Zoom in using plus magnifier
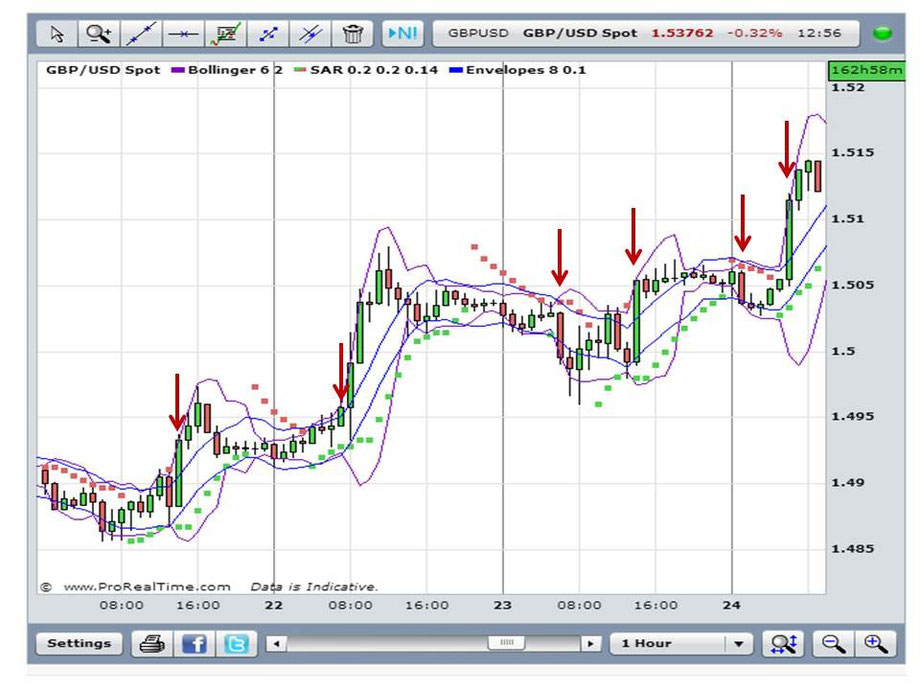This screenshot has width=920, height=690. [875, 644]
